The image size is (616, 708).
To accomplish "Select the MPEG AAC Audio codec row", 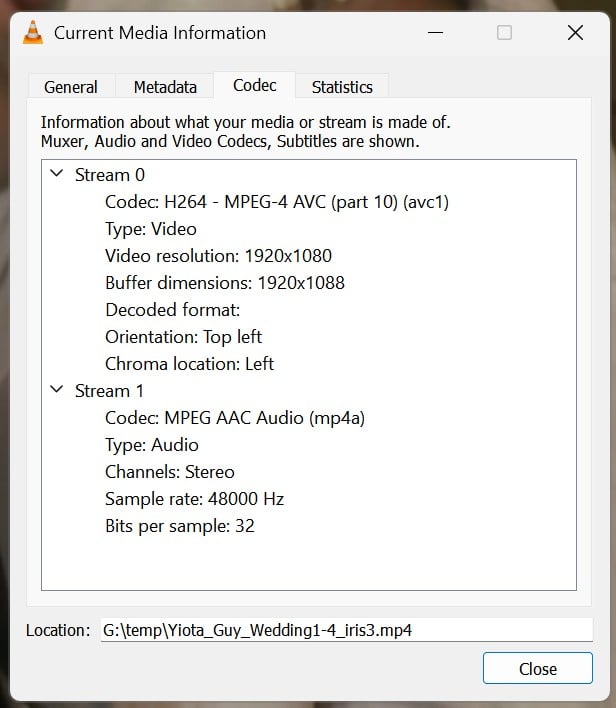I will pyautogui.click(x=234, y=418).
